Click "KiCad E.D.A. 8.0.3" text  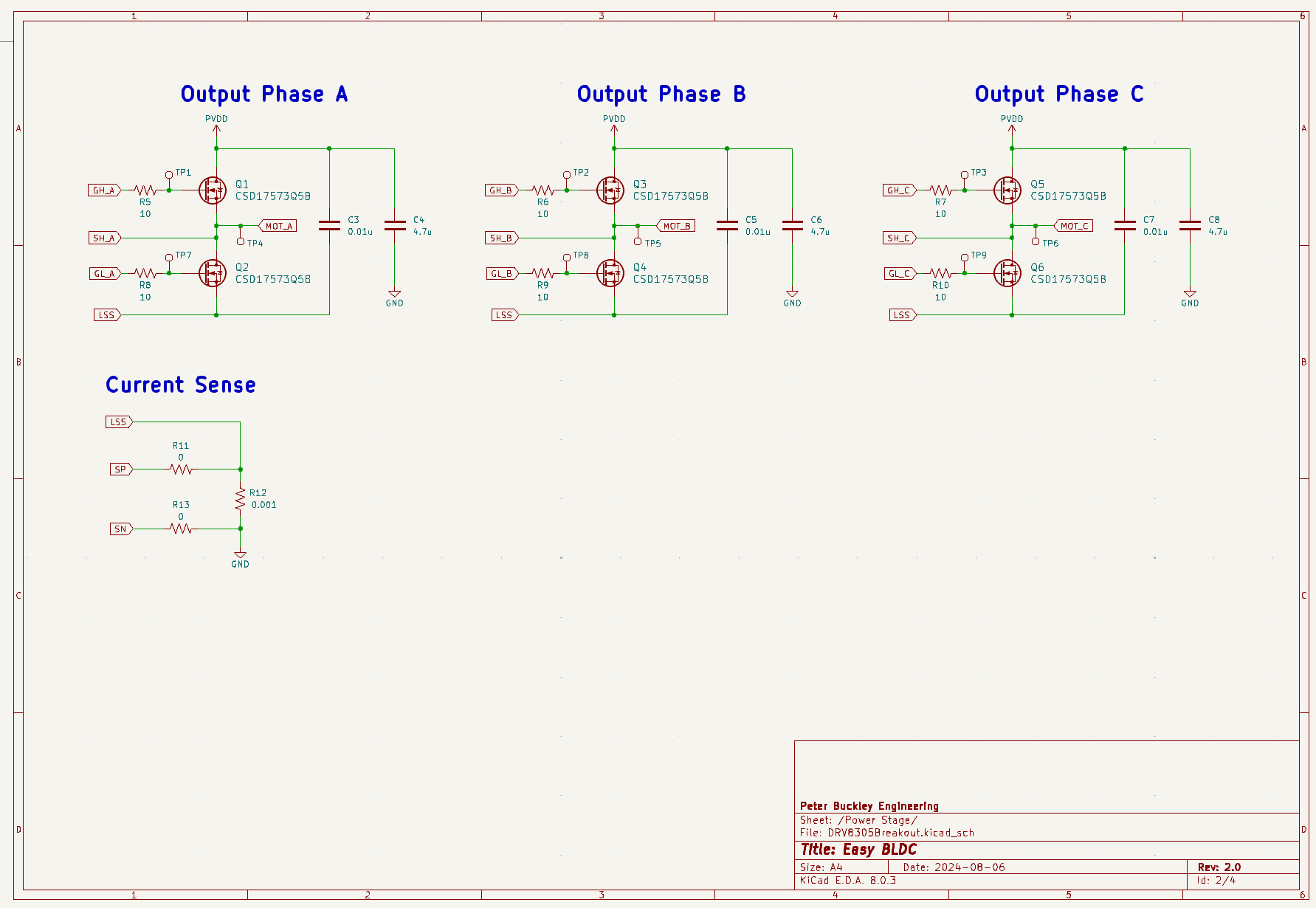click(x=848, y=881)
